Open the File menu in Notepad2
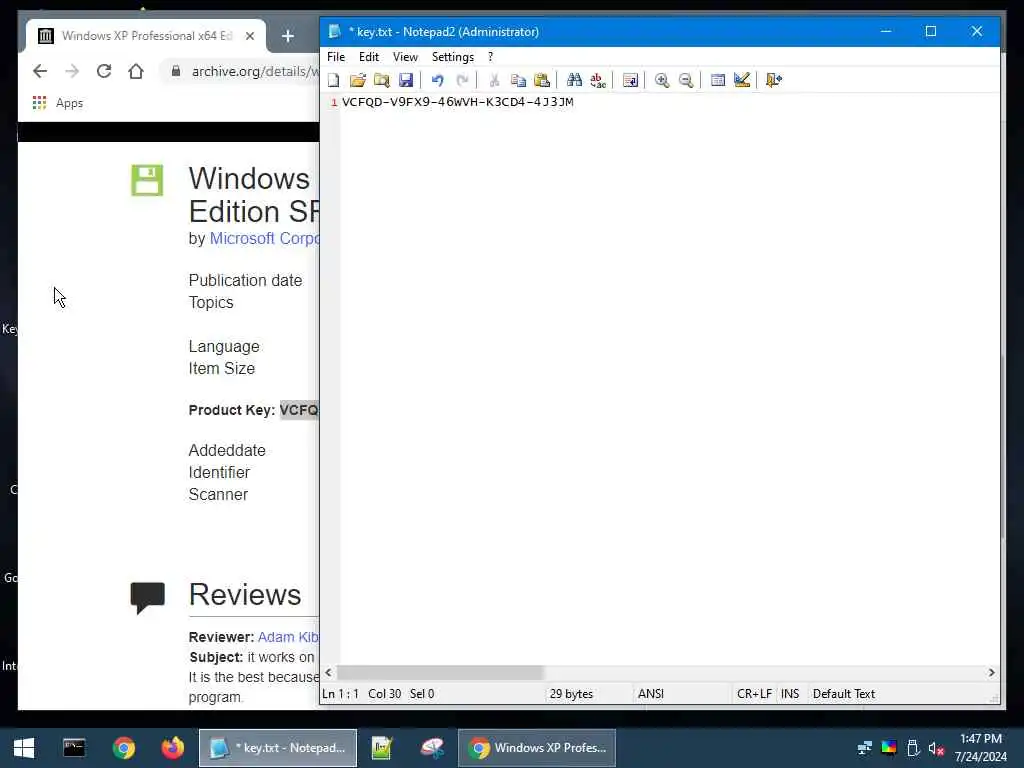The height and width of the screenshot is (768, 1024). pos(336,57)
